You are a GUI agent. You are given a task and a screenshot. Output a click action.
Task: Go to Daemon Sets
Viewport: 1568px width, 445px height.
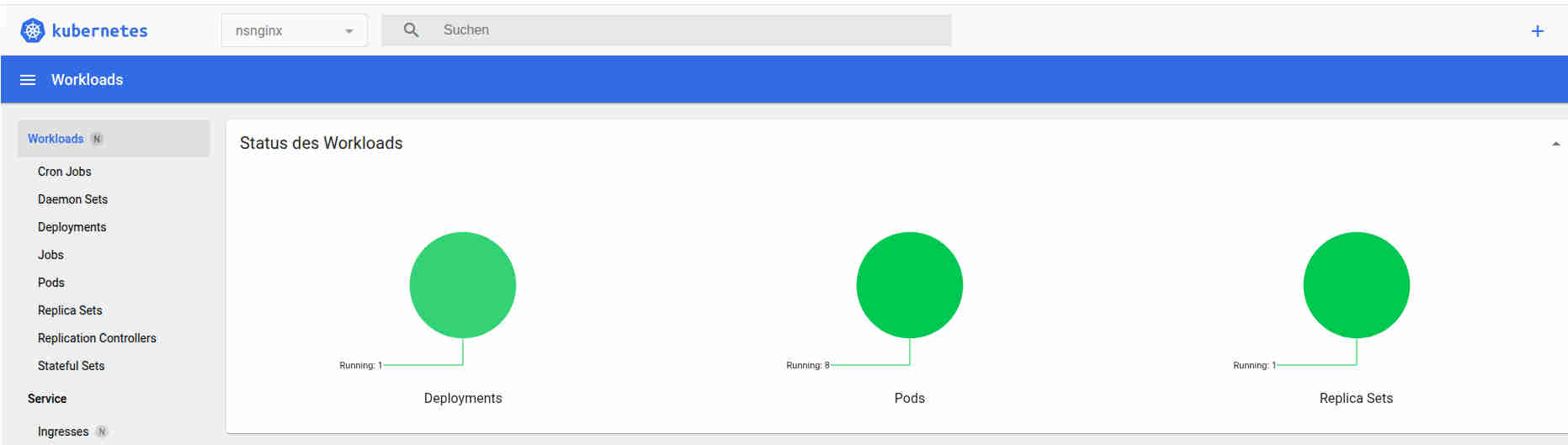(x=72, y=199)
